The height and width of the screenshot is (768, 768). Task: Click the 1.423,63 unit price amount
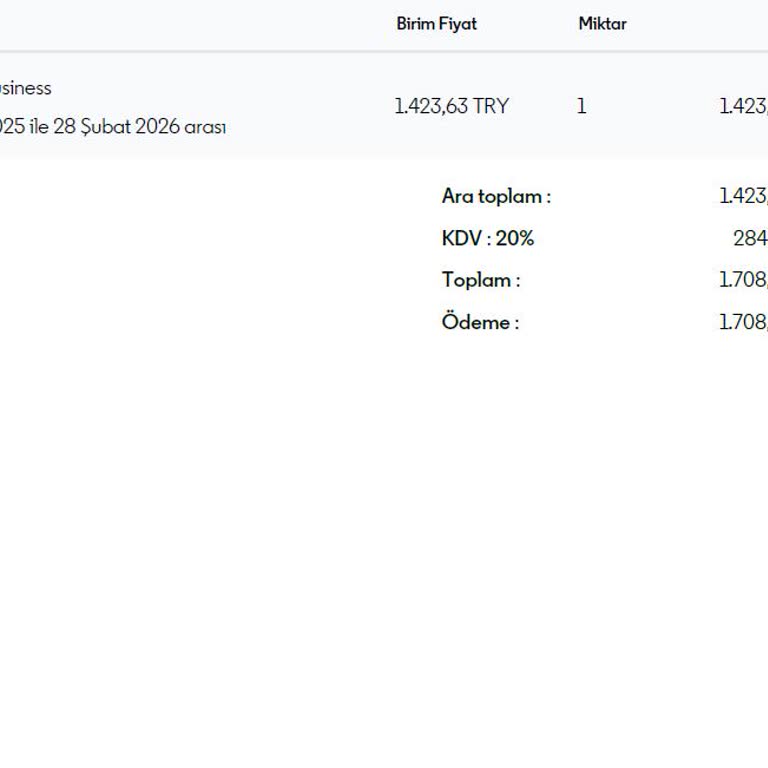click(431, 106)
